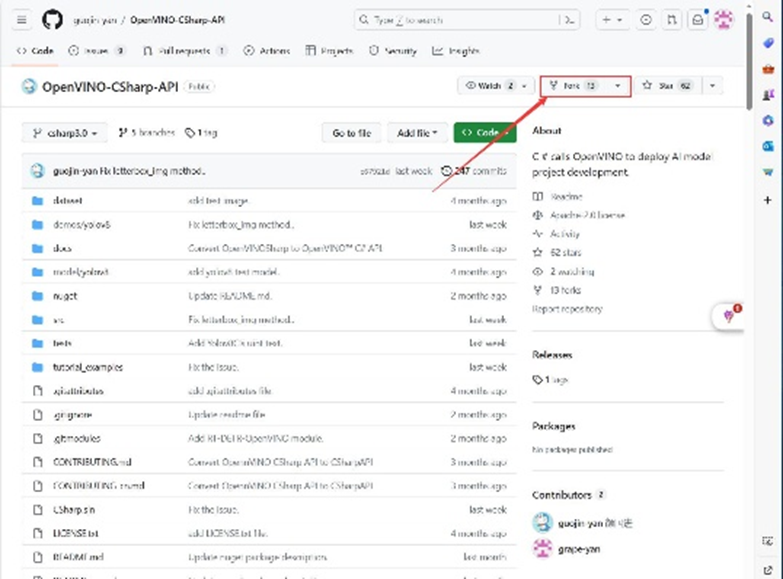Open the external link icon in browser sidebar

point(768,569)
